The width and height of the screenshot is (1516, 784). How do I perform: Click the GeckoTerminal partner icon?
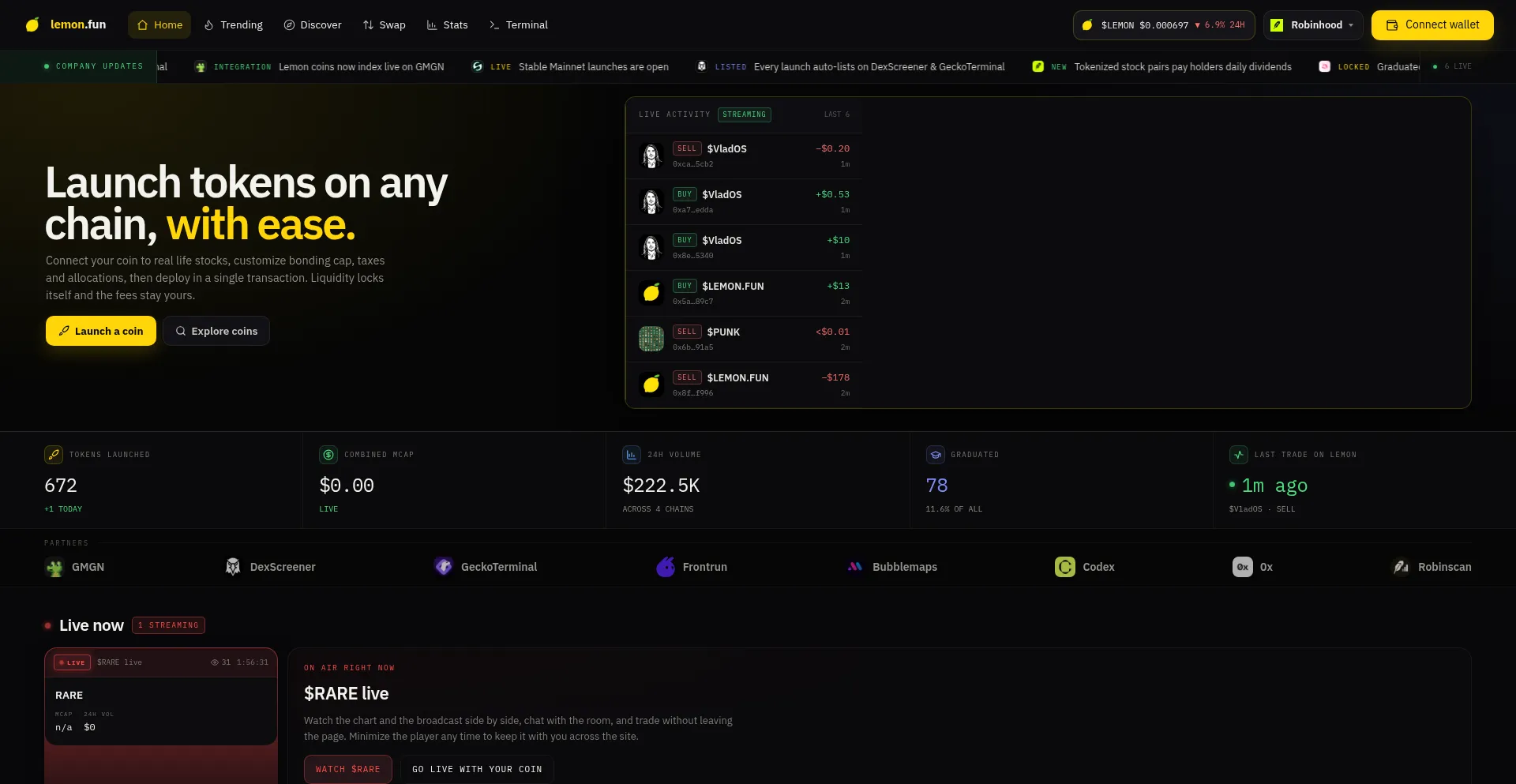tap(444, 567)
